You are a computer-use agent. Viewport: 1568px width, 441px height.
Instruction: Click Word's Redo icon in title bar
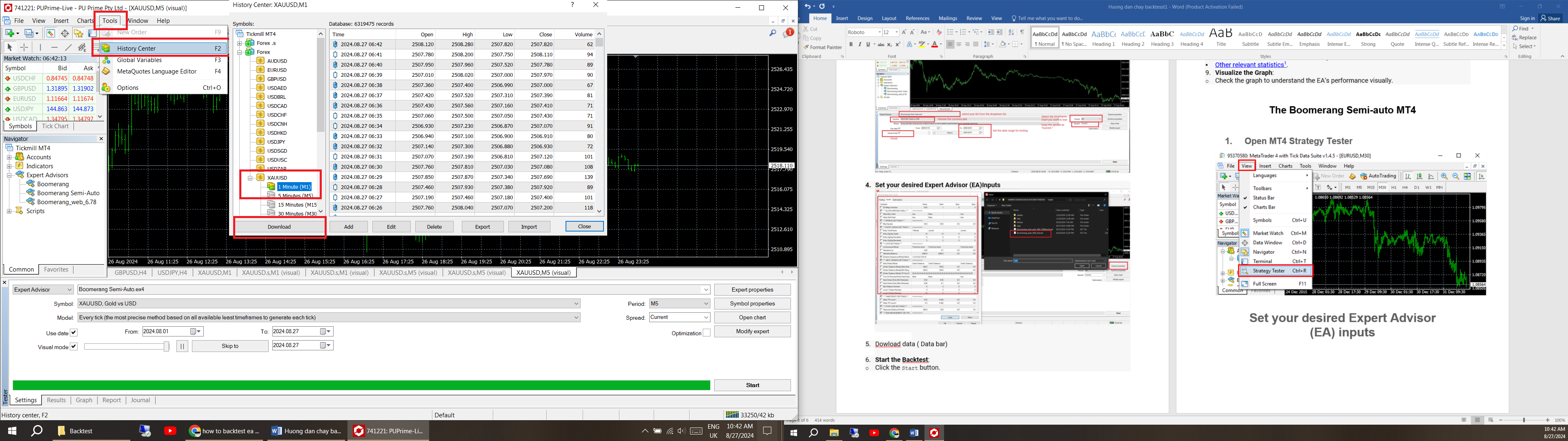(x=822, y=6)
